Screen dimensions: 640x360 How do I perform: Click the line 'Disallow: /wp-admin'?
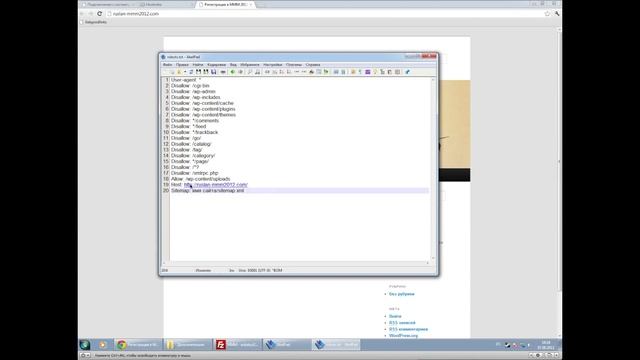(193, 91)
